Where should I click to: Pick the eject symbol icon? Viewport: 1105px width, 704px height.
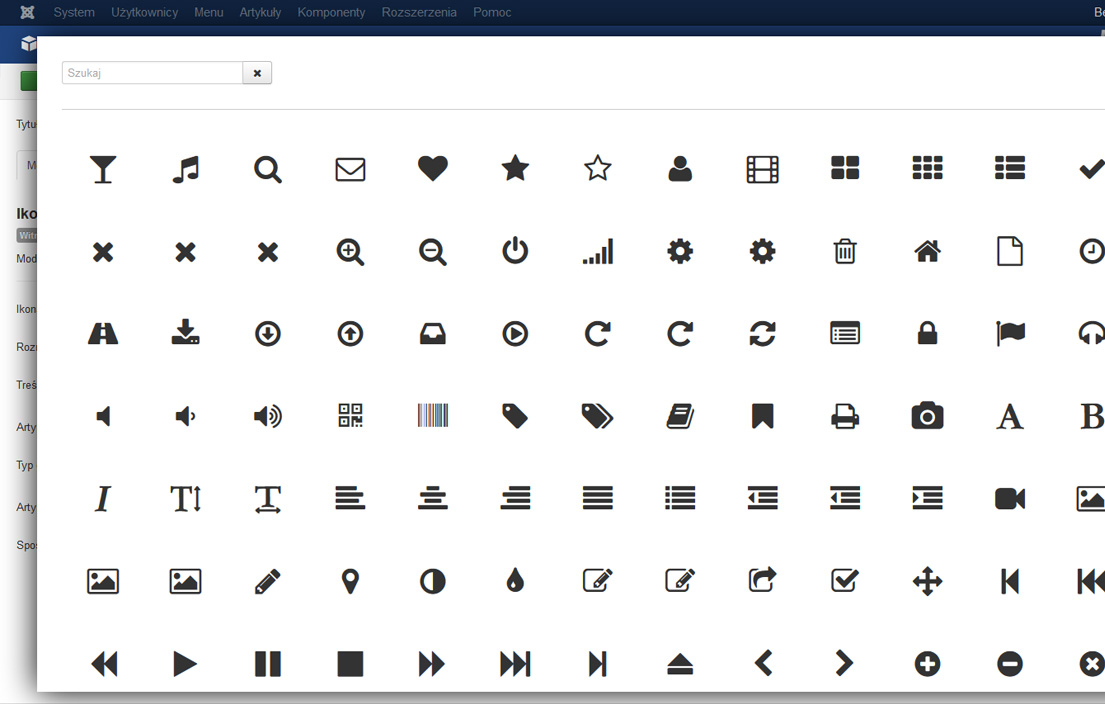(x=680, y=663)
